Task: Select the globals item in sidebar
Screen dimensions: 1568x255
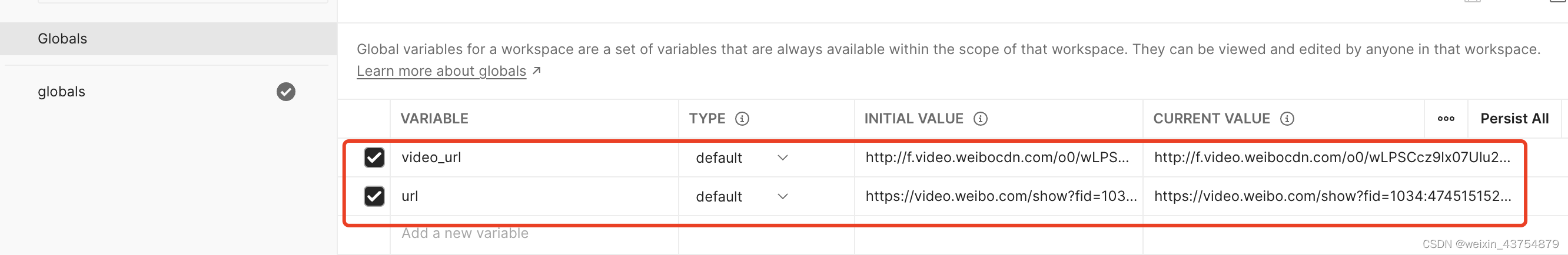Action: click(61, 92)
